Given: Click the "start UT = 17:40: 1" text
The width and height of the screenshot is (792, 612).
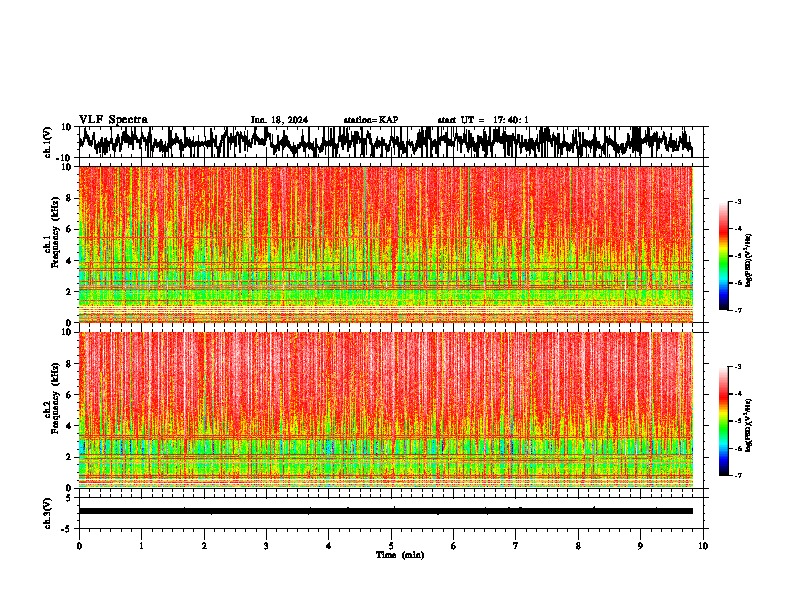Looking at the screenshot, I should tap(483, 120).
